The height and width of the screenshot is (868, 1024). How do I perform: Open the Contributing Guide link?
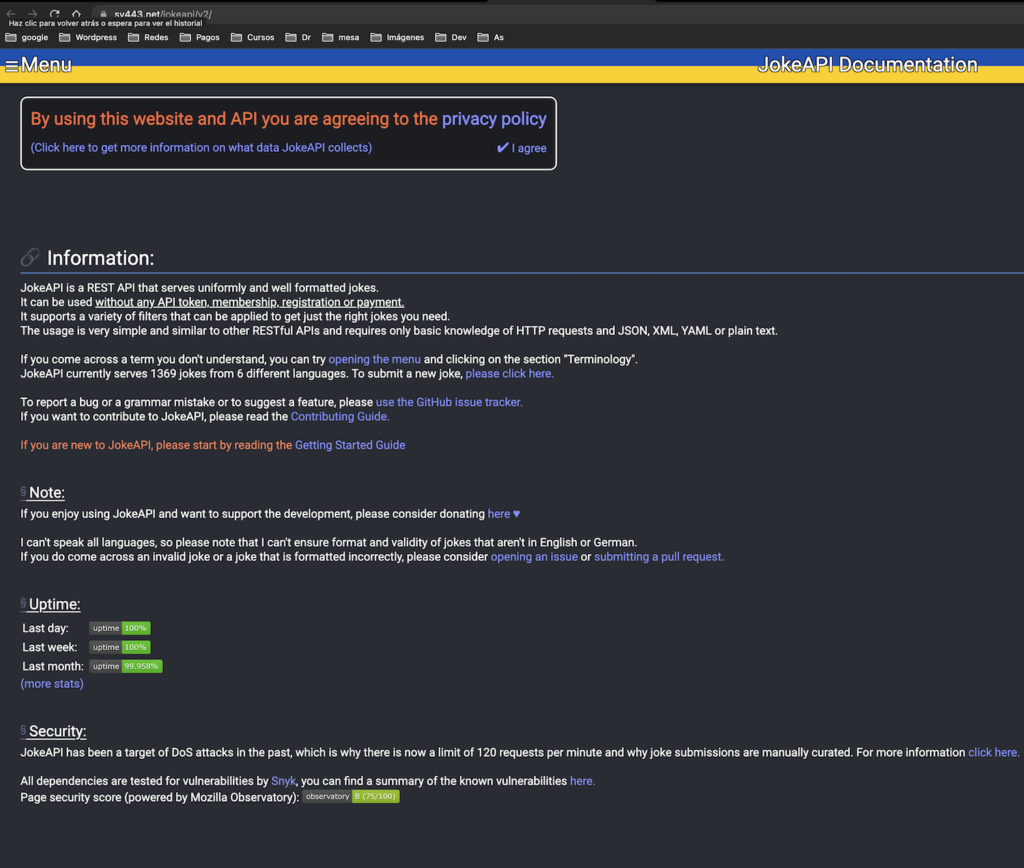click(340, 417)
